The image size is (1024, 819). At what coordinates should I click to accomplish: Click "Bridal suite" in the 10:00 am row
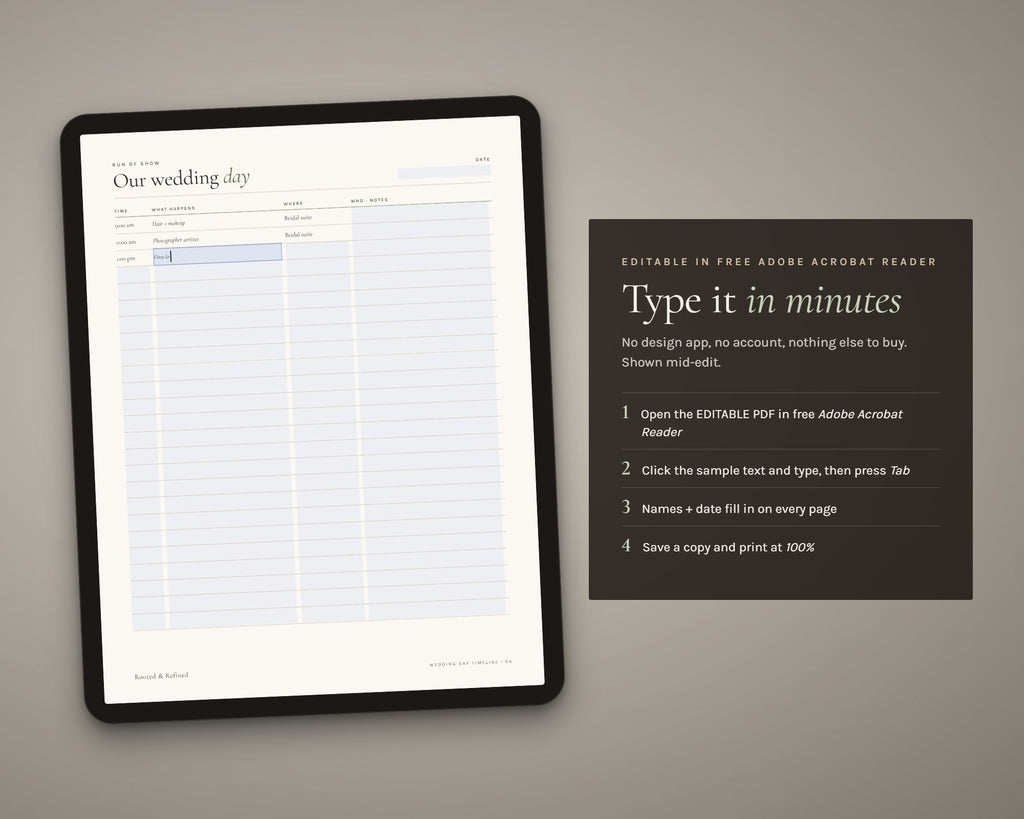[x=298, y=234]
